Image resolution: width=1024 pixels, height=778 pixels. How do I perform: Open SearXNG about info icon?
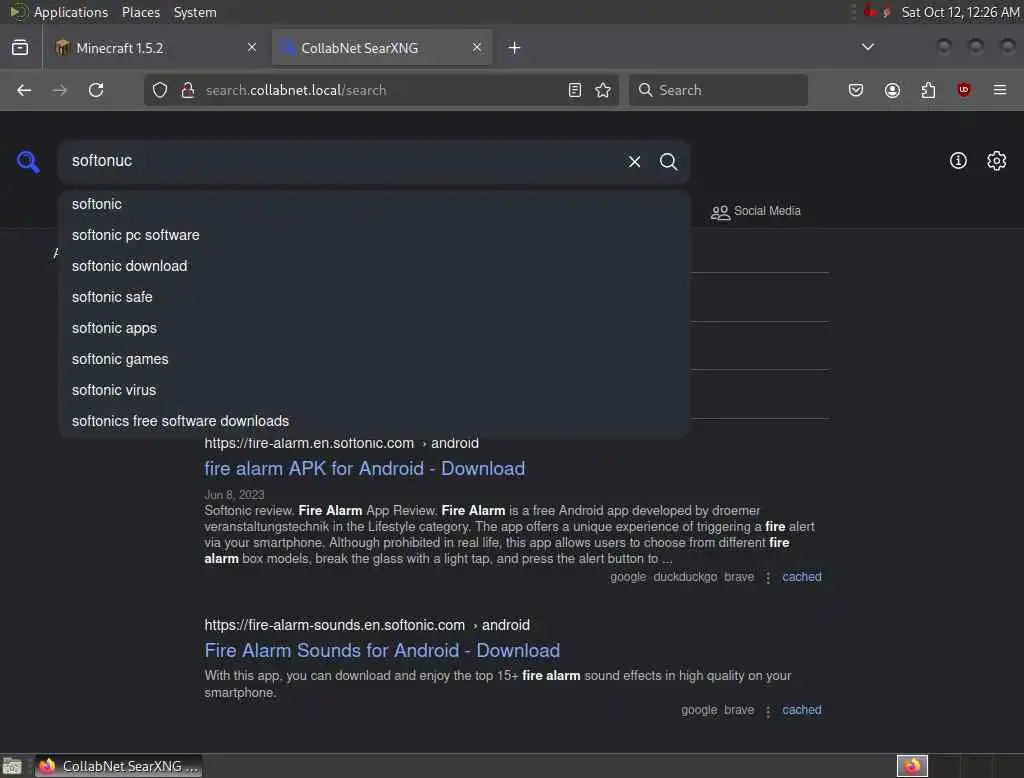click(958, 161)
